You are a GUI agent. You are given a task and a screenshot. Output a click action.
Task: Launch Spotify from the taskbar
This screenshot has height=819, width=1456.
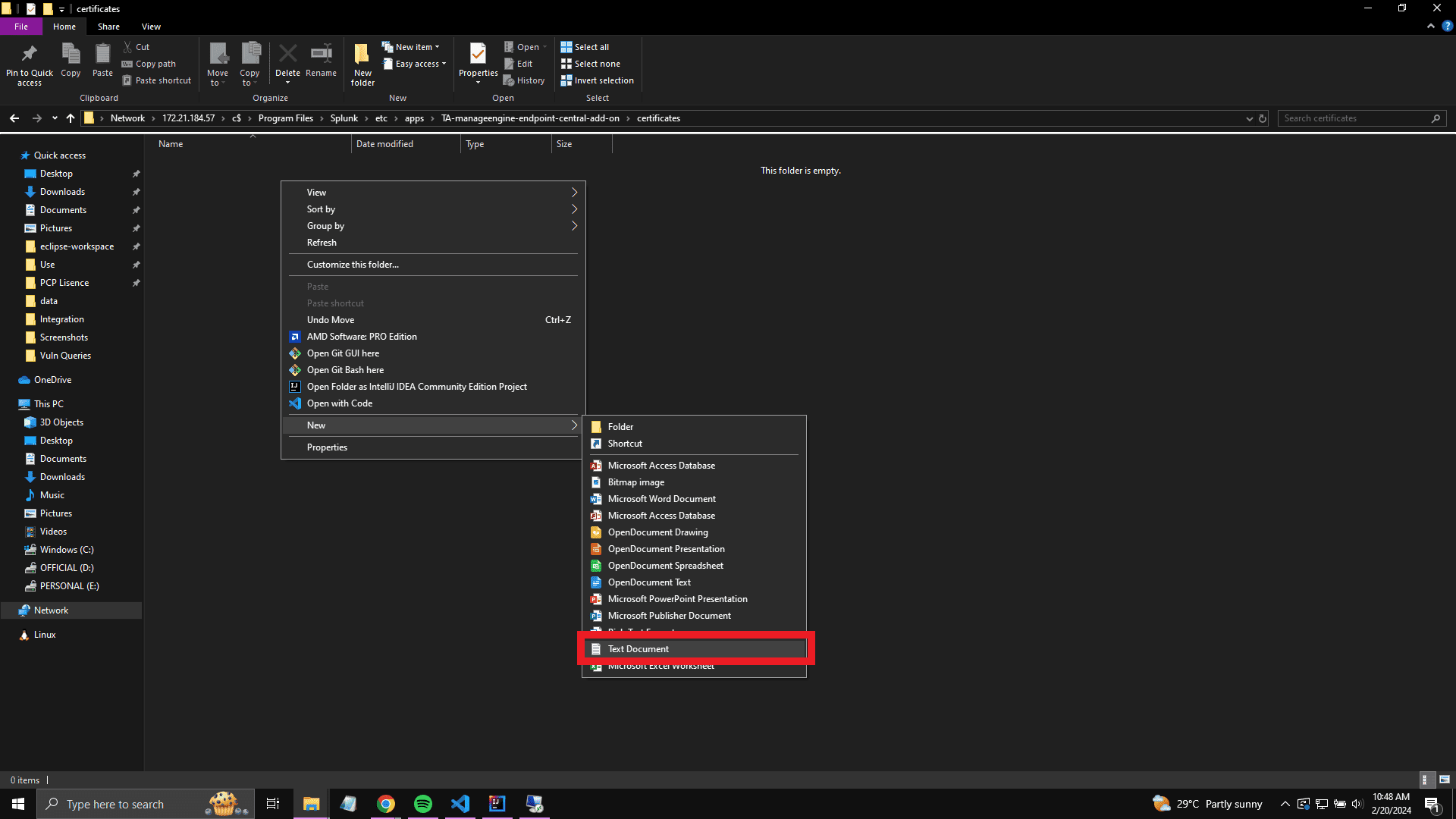pyautogui.click(x=422, y=803)
